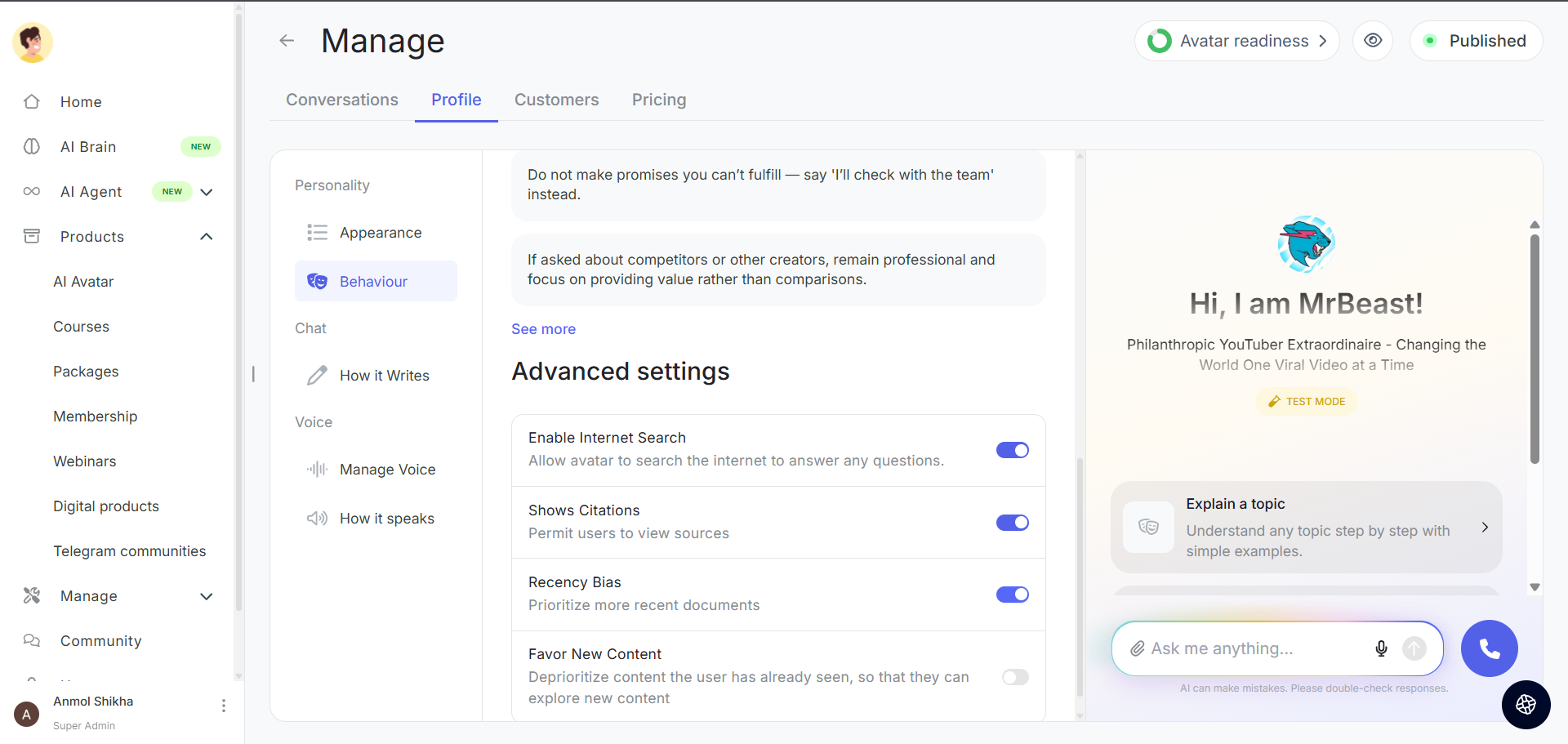Image resolution: width=1568 pixels, height=744 pixels.
Task: Click the eye preview icon
Action: tap(1373, 41)
